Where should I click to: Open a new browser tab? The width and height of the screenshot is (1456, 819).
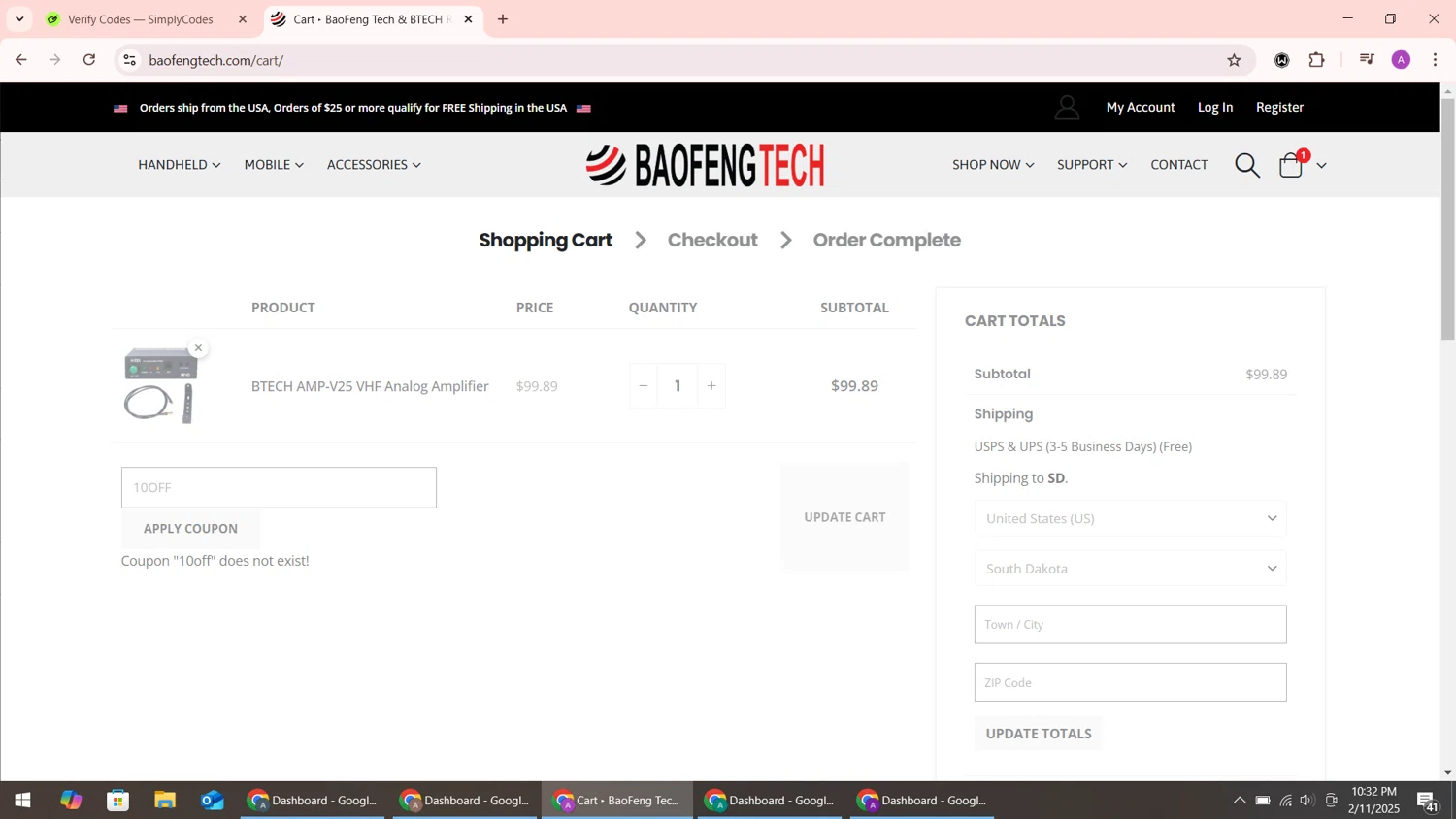(503, 19)
